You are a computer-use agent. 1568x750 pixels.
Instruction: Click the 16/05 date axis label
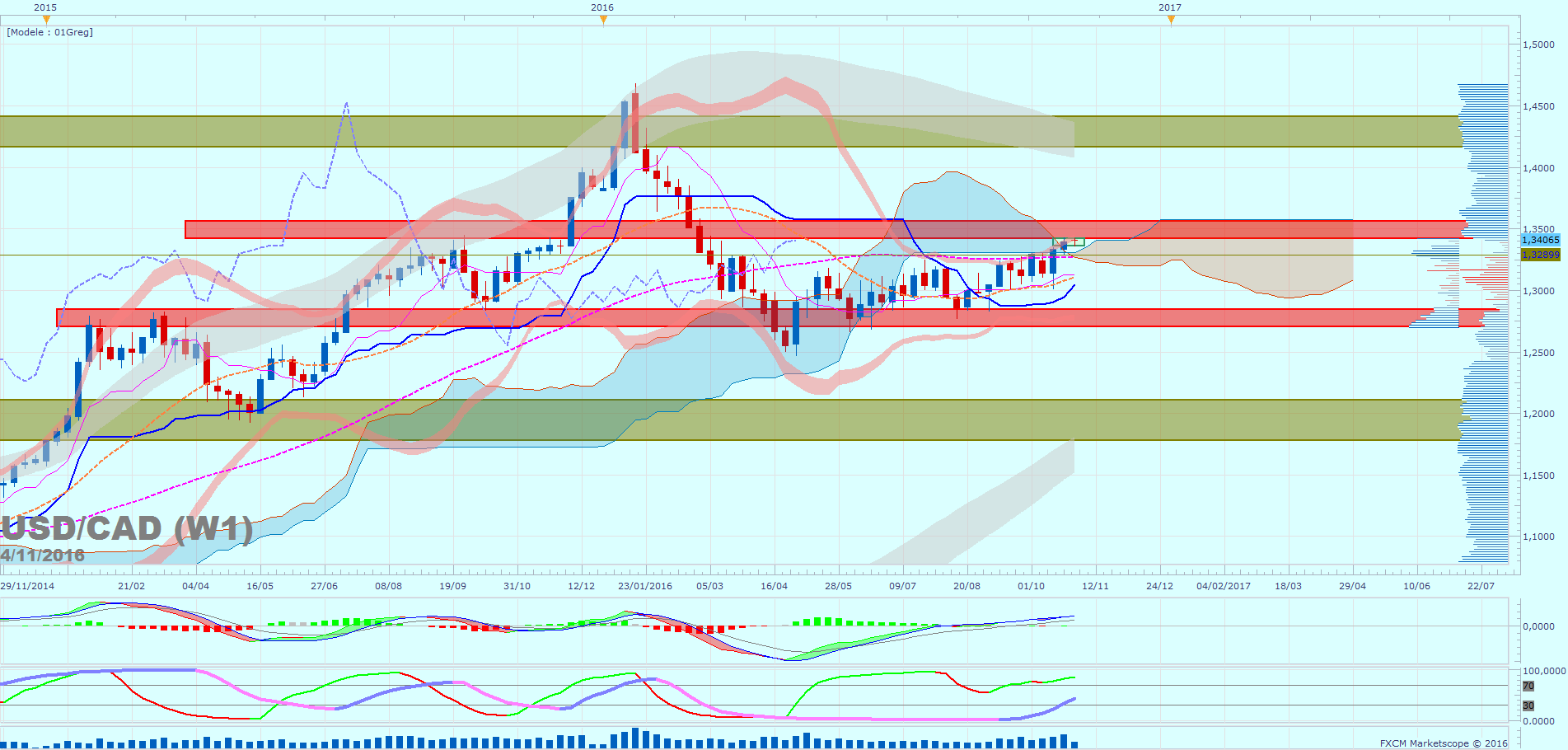pyautogui.click(x=260, y=586)
